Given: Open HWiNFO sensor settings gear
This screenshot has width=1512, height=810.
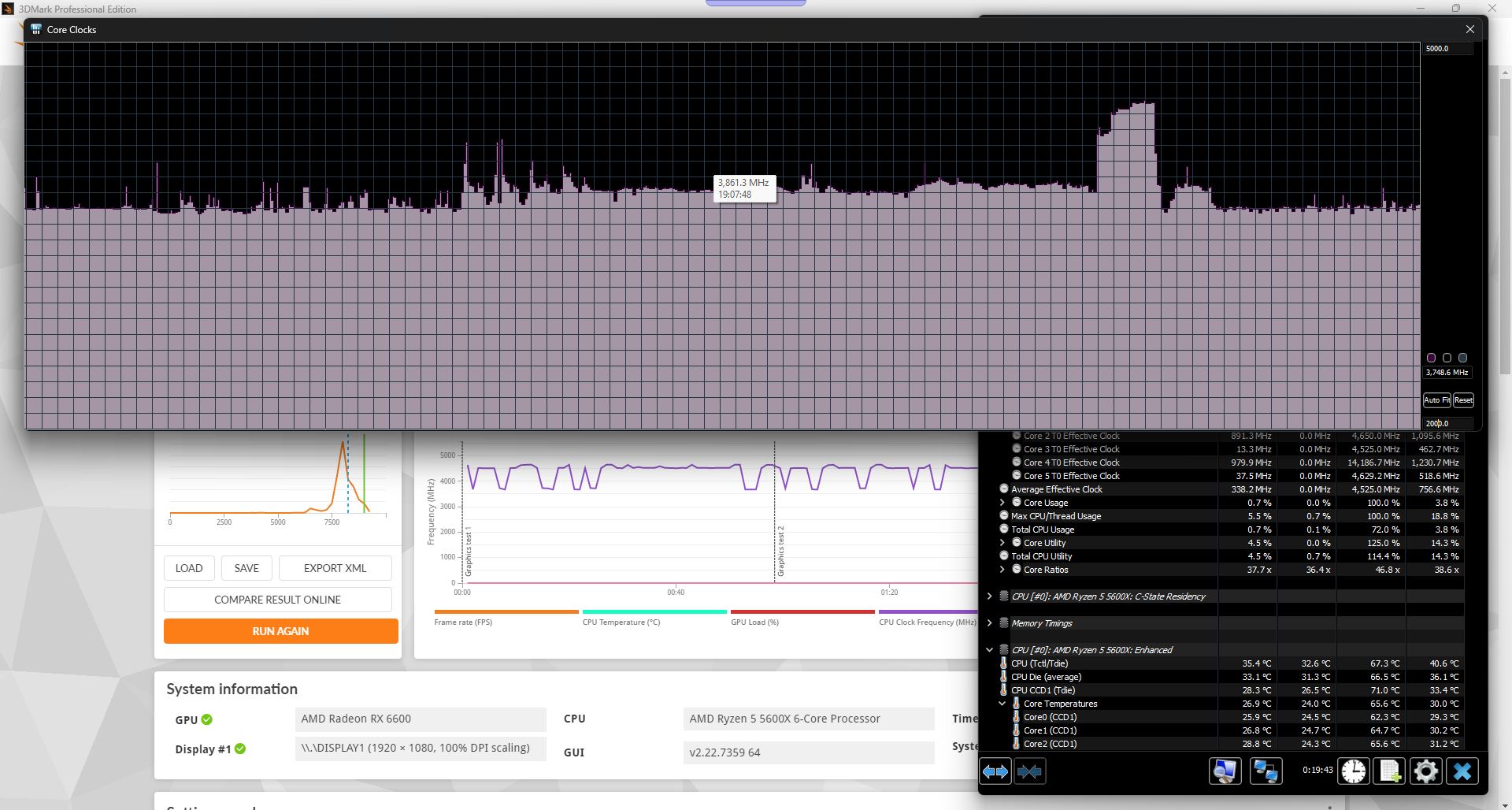Looking at the screenshot, I should (x=1426, y=771).
